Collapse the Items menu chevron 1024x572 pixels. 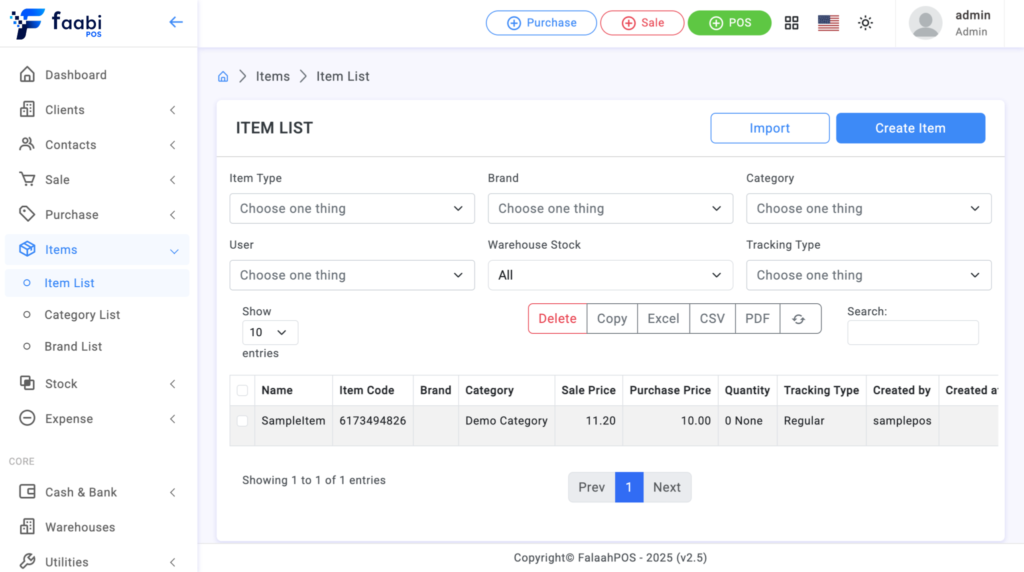point(174,251)
